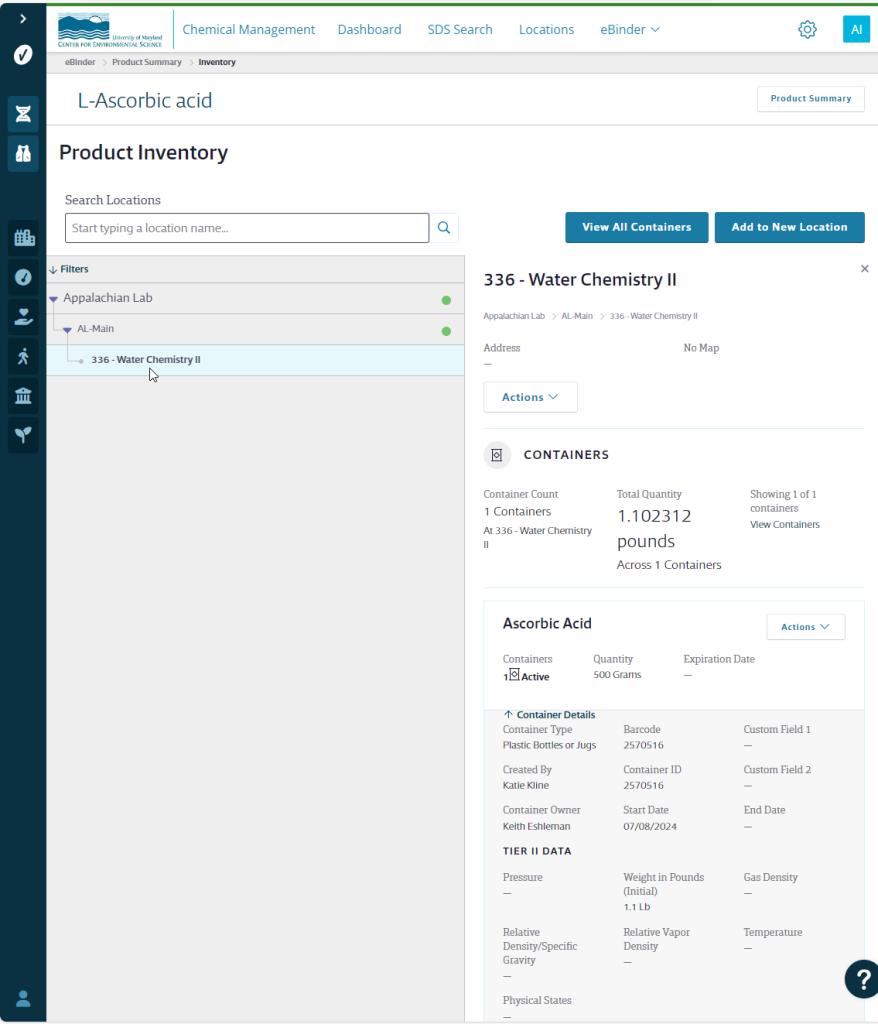
Task: Open the walking person icon in the sidebar
Action: (x=23, y=356)
